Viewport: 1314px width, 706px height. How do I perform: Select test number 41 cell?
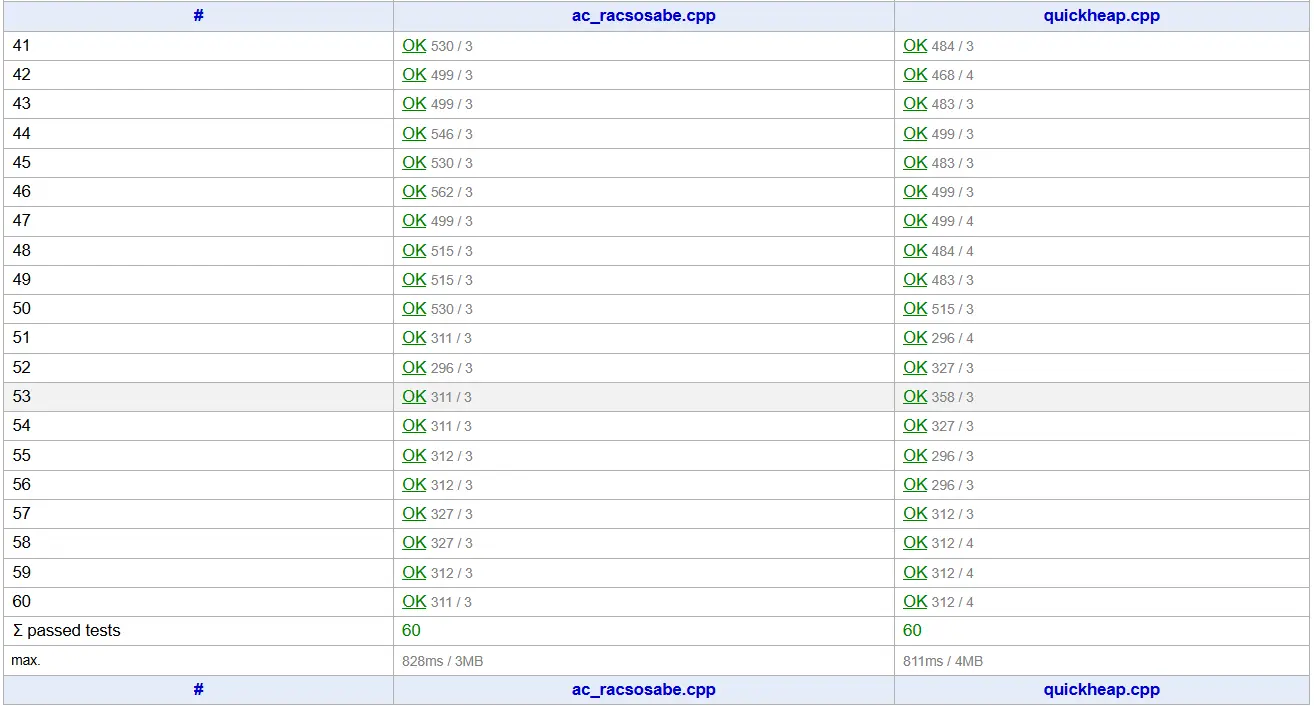coord(22,45)
